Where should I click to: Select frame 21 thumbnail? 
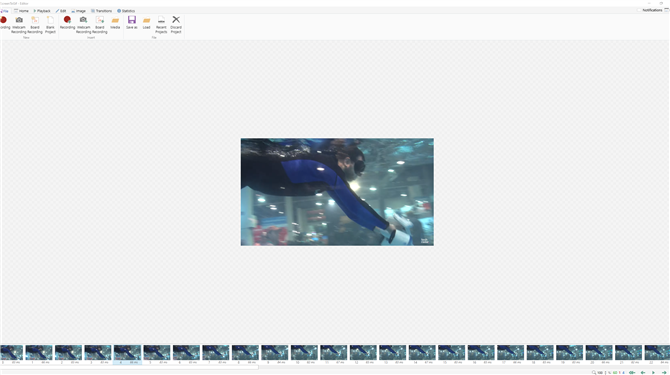[629, 354]
